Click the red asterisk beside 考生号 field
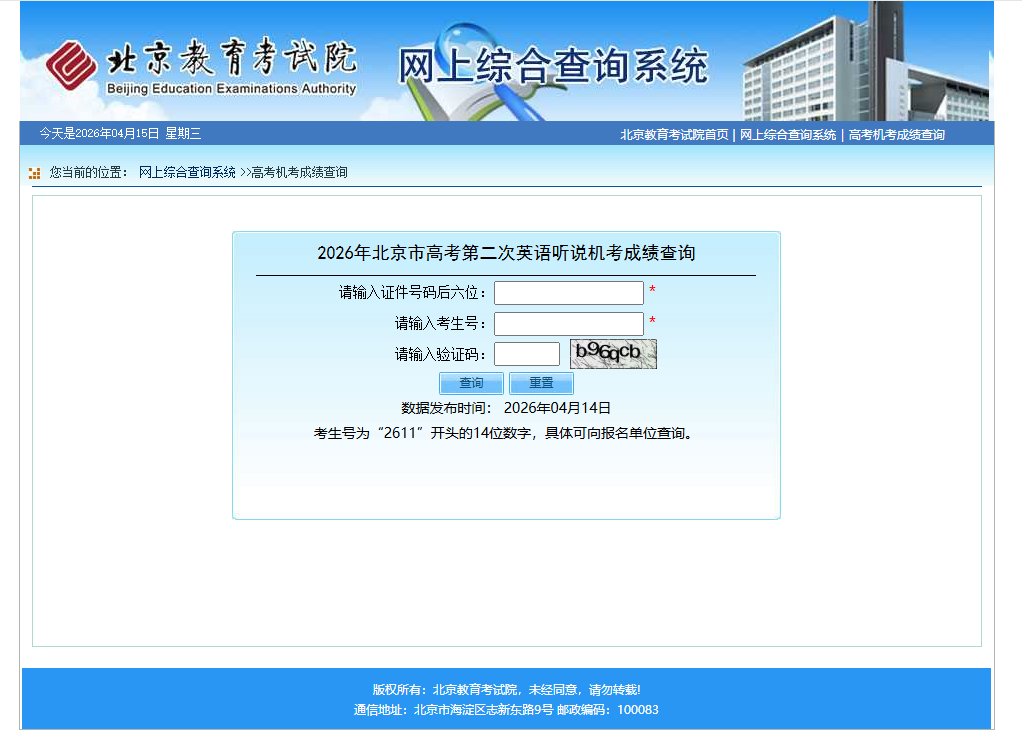This screenshot has width=1022, height=749. pyautogui.click(x=652, y=322)
